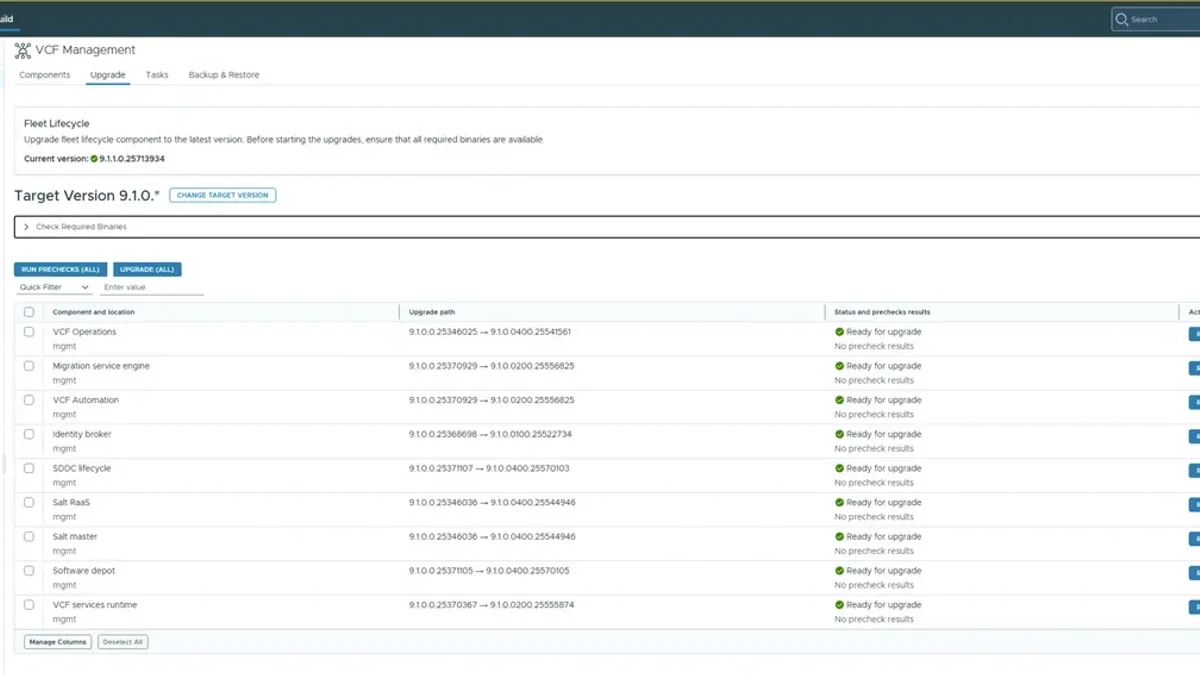Viewport: 1200px width, 675px height.
Task: Click the Identity broker component name
Action: [x=82, y=434]
